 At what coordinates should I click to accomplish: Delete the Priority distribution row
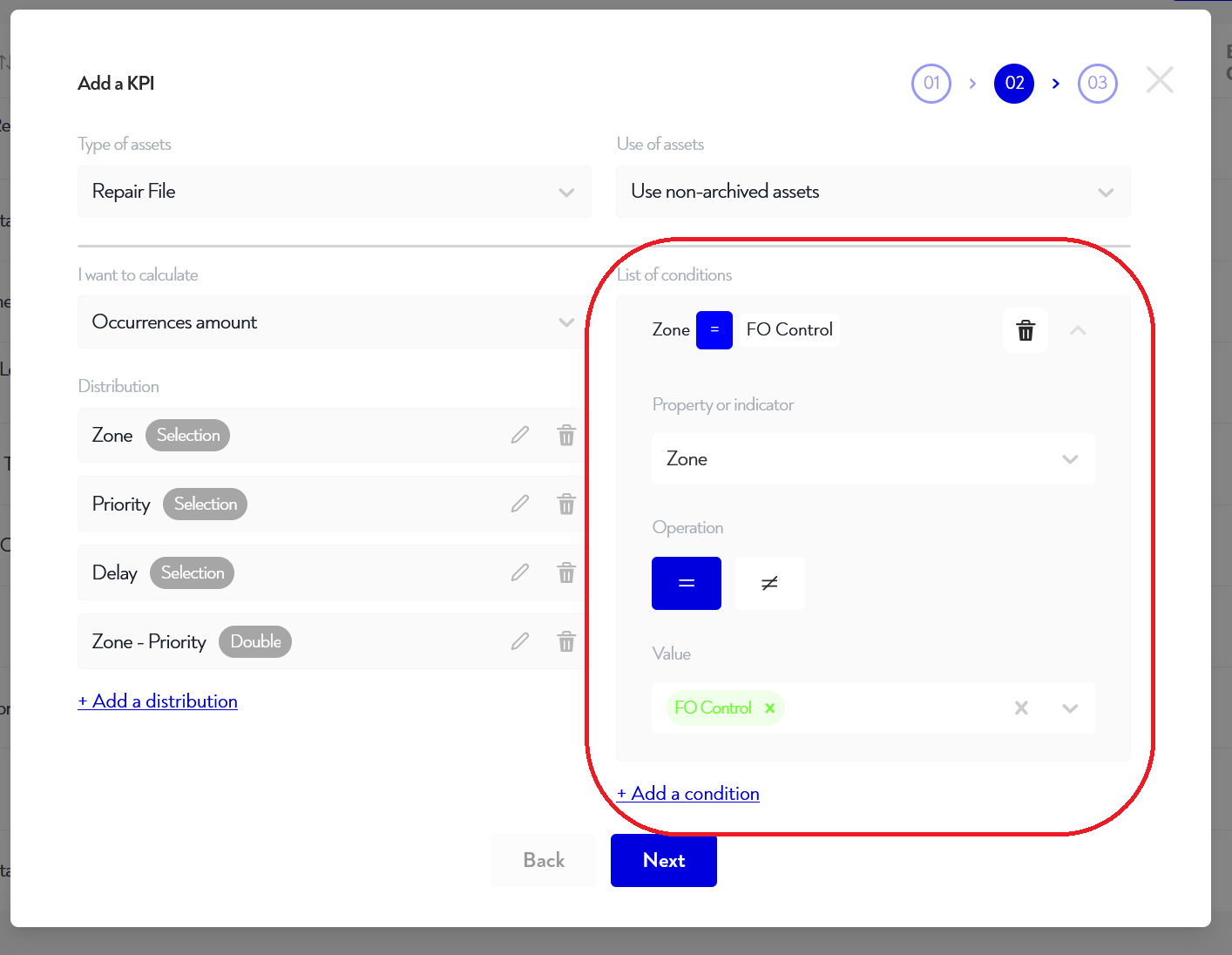(x=566, y=504)
